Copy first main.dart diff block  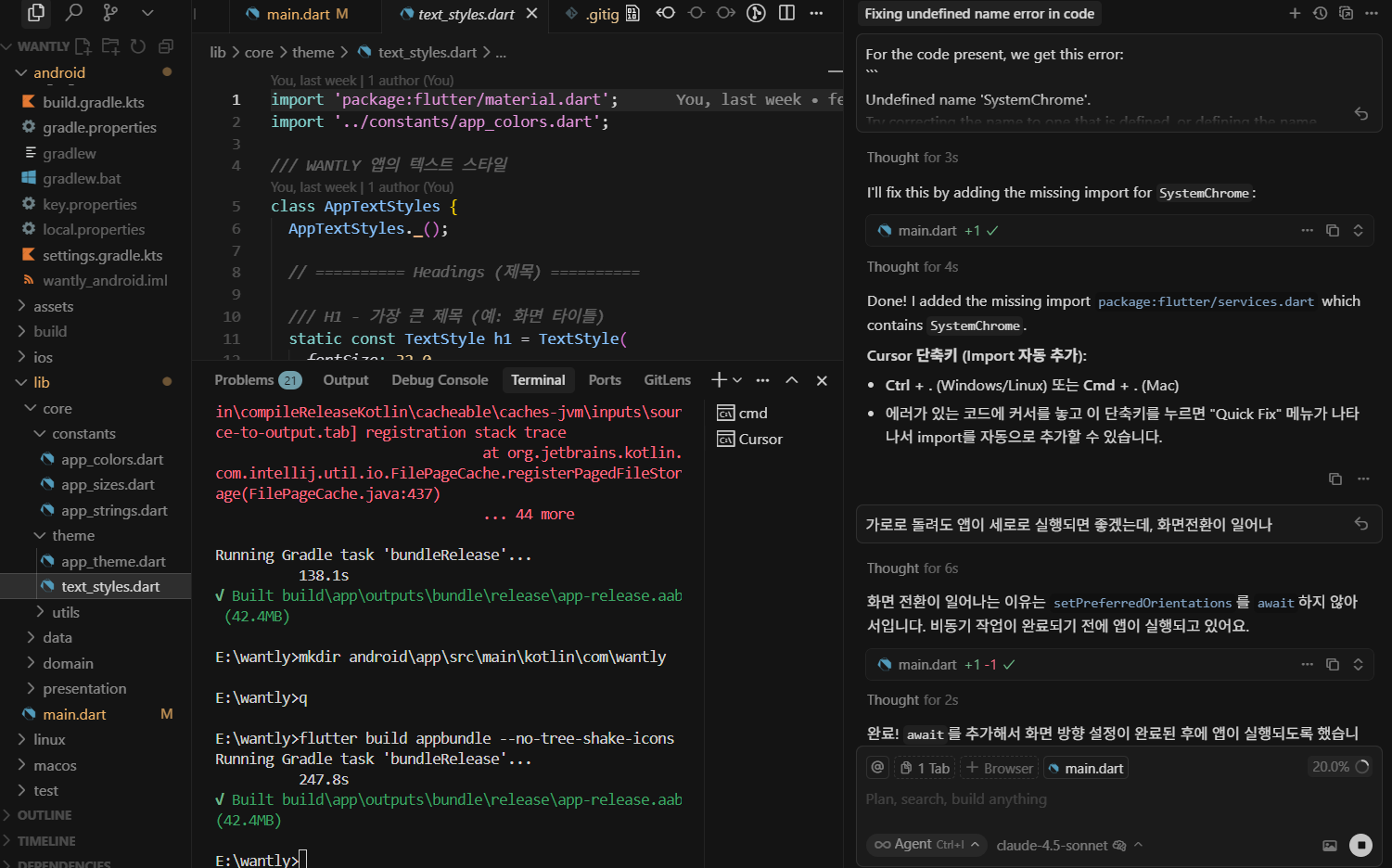(x=1333, y=230)
